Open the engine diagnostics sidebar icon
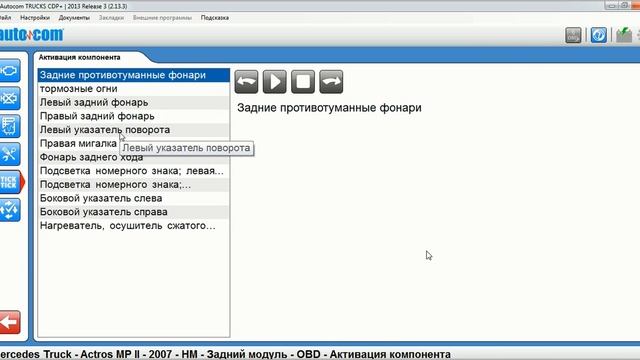640x360 pixels. coord(9,70)
